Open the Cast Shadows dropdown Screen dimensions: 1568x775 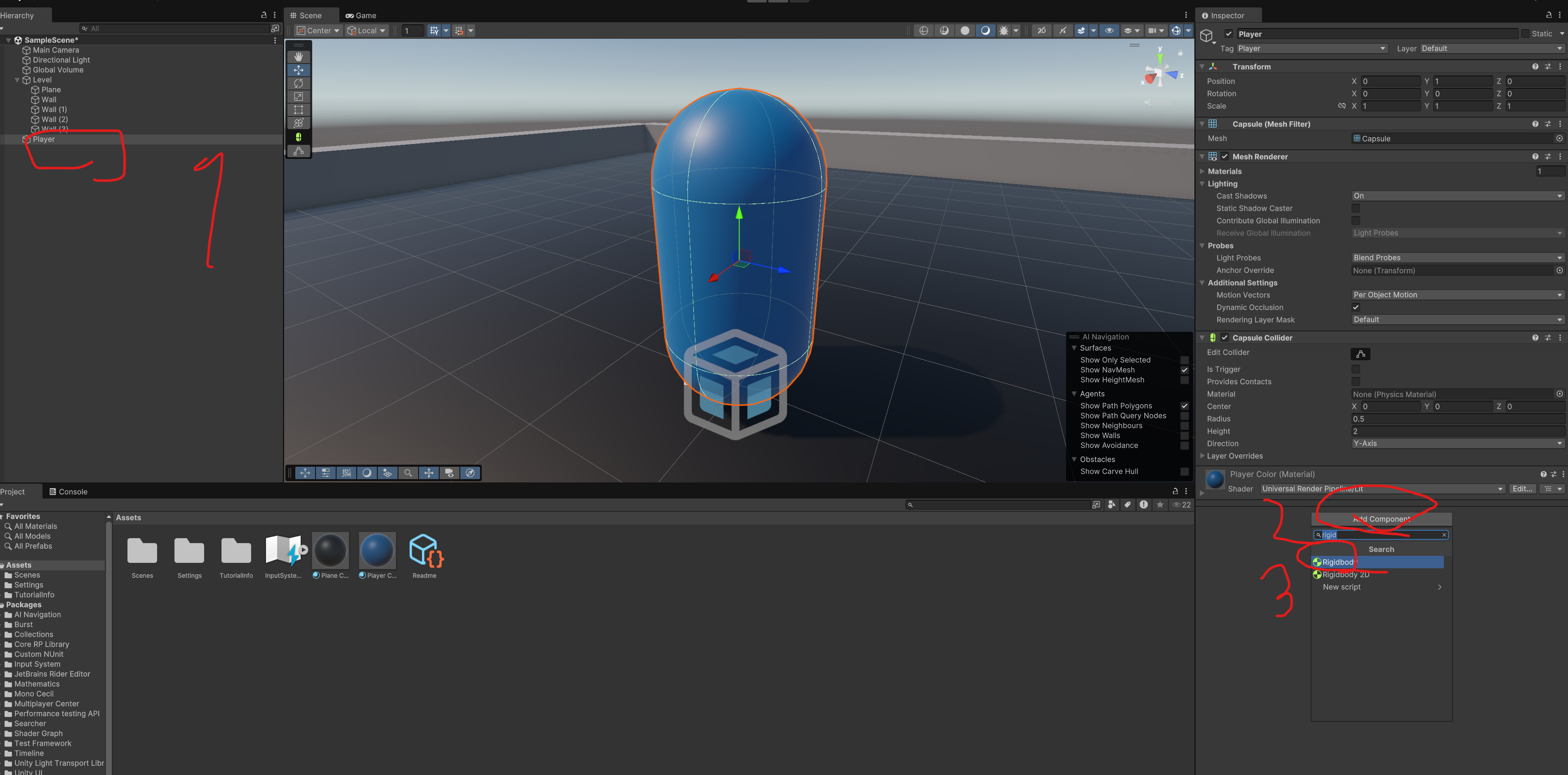(x=1457, y=196)
